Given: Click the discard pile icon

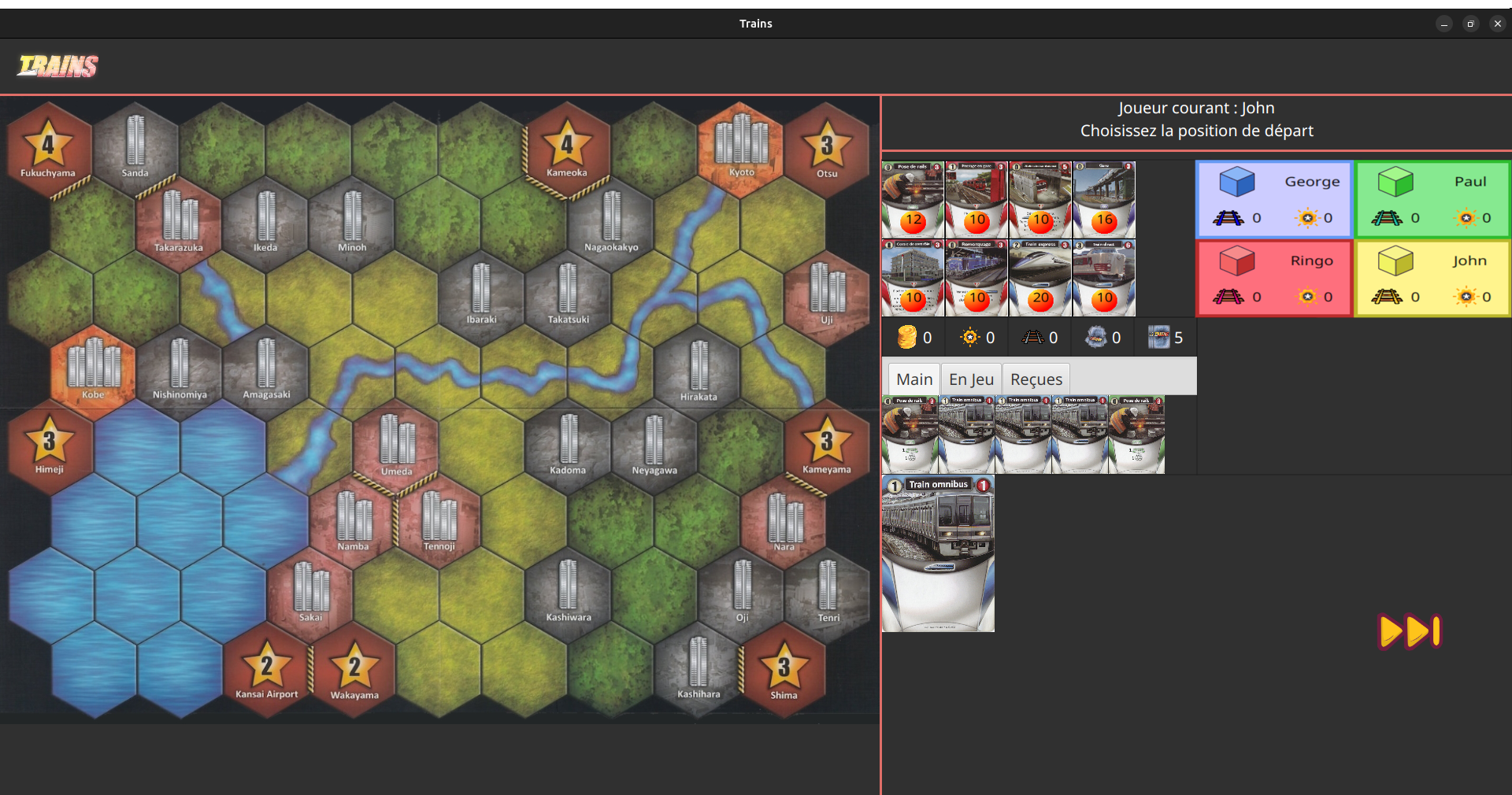Looking at the screenshot, I should click(1095, 338).
